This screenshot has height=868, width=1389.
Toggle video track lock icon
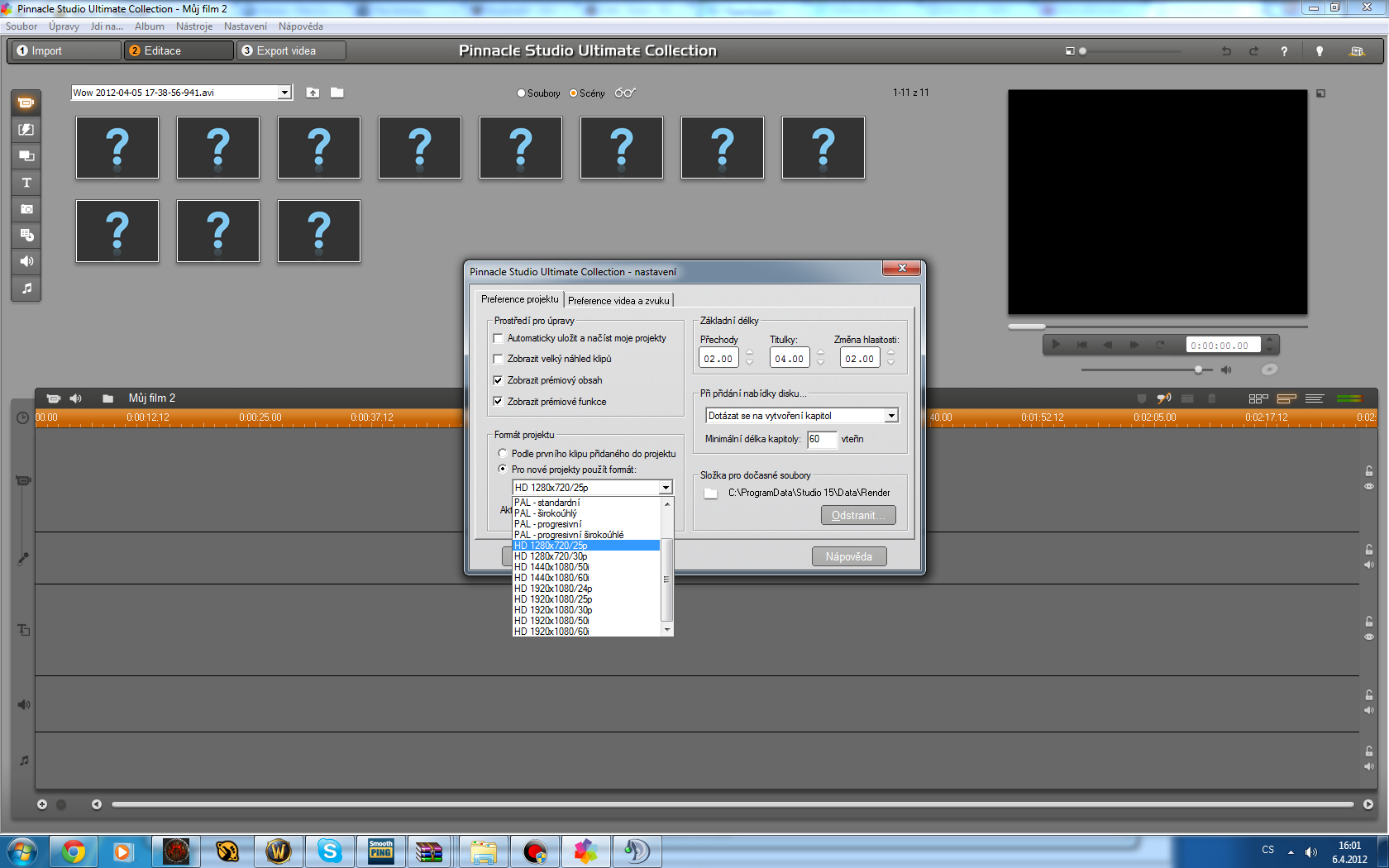coord(1369,471)
